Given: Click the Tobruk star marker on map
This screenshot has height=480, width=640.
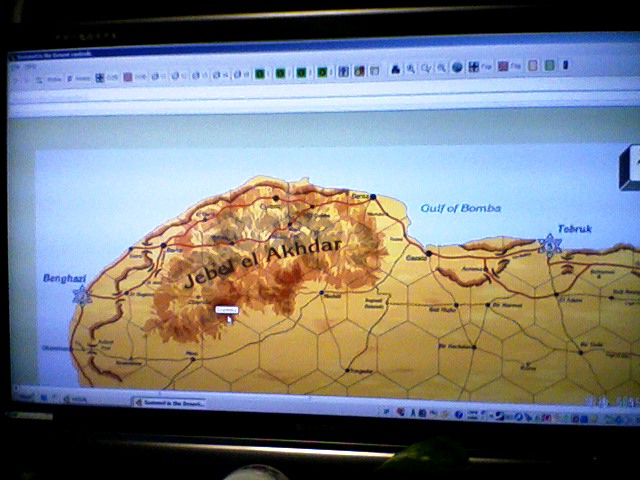Looking at the screenshot, I should (550, 245).
